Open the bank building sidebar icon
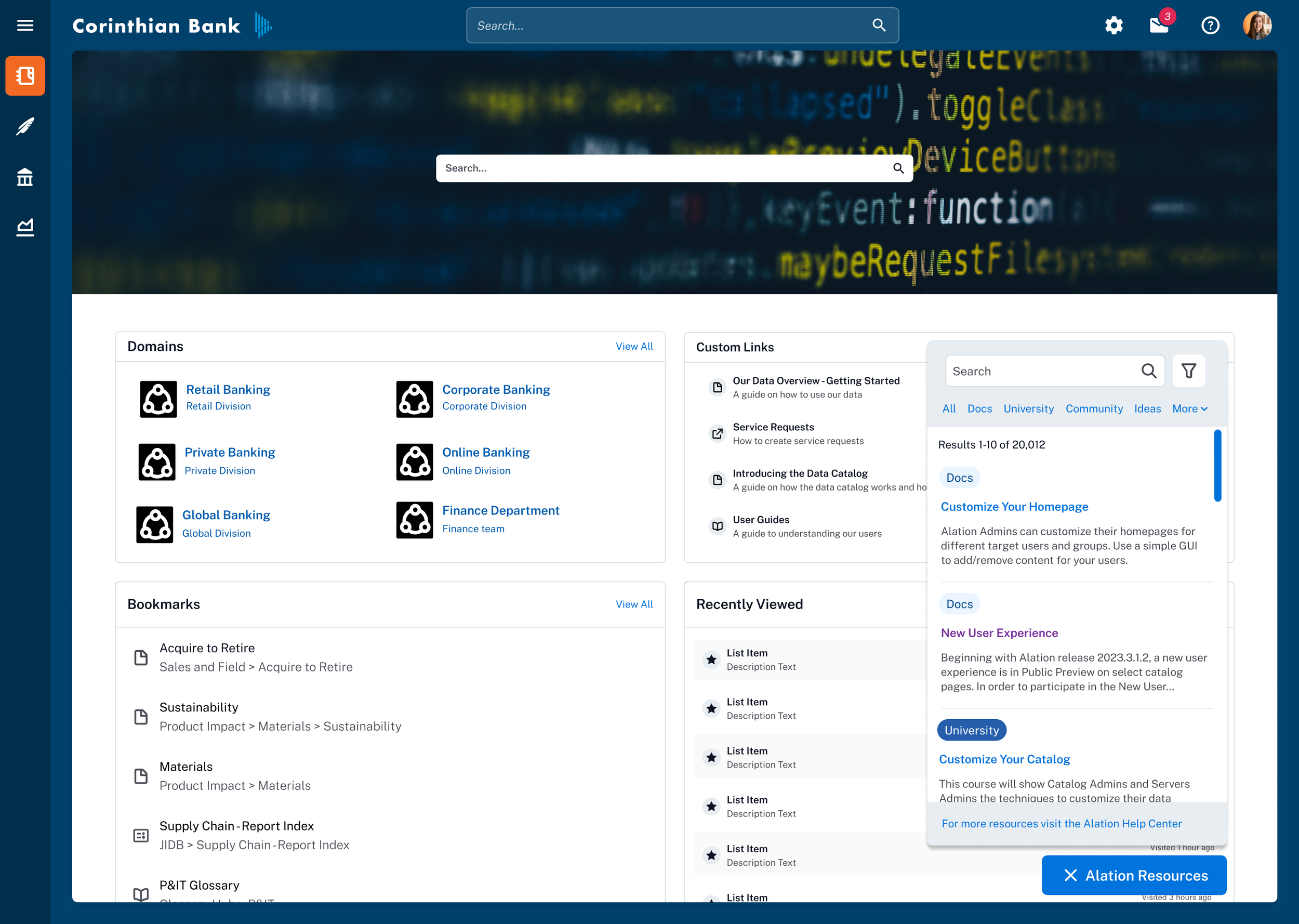This screenshot has width=1299, height=924. tap(25, 177)
